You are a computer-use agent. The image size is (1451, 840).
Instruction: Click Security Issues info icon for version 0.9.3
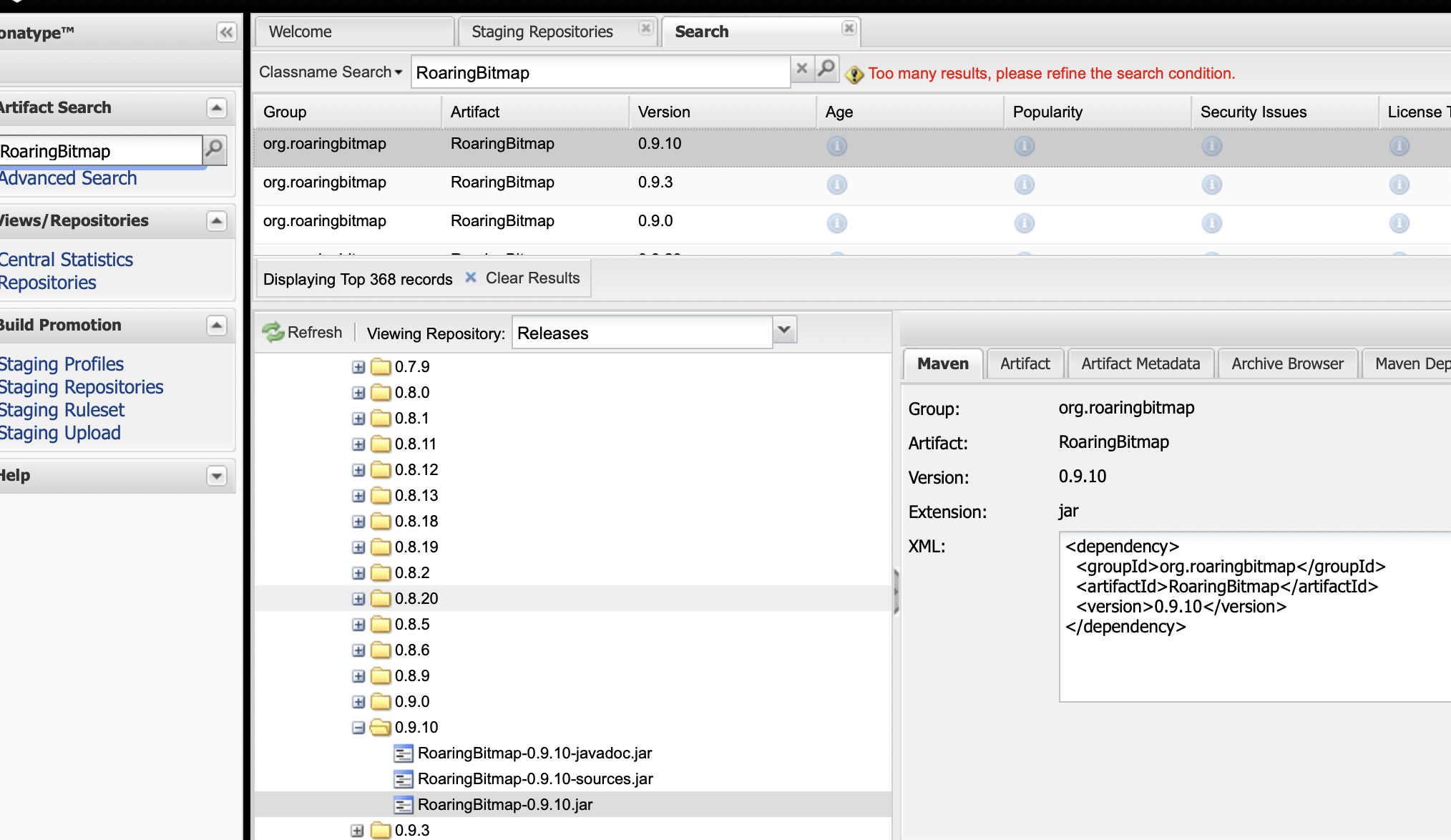(1211, 185)
